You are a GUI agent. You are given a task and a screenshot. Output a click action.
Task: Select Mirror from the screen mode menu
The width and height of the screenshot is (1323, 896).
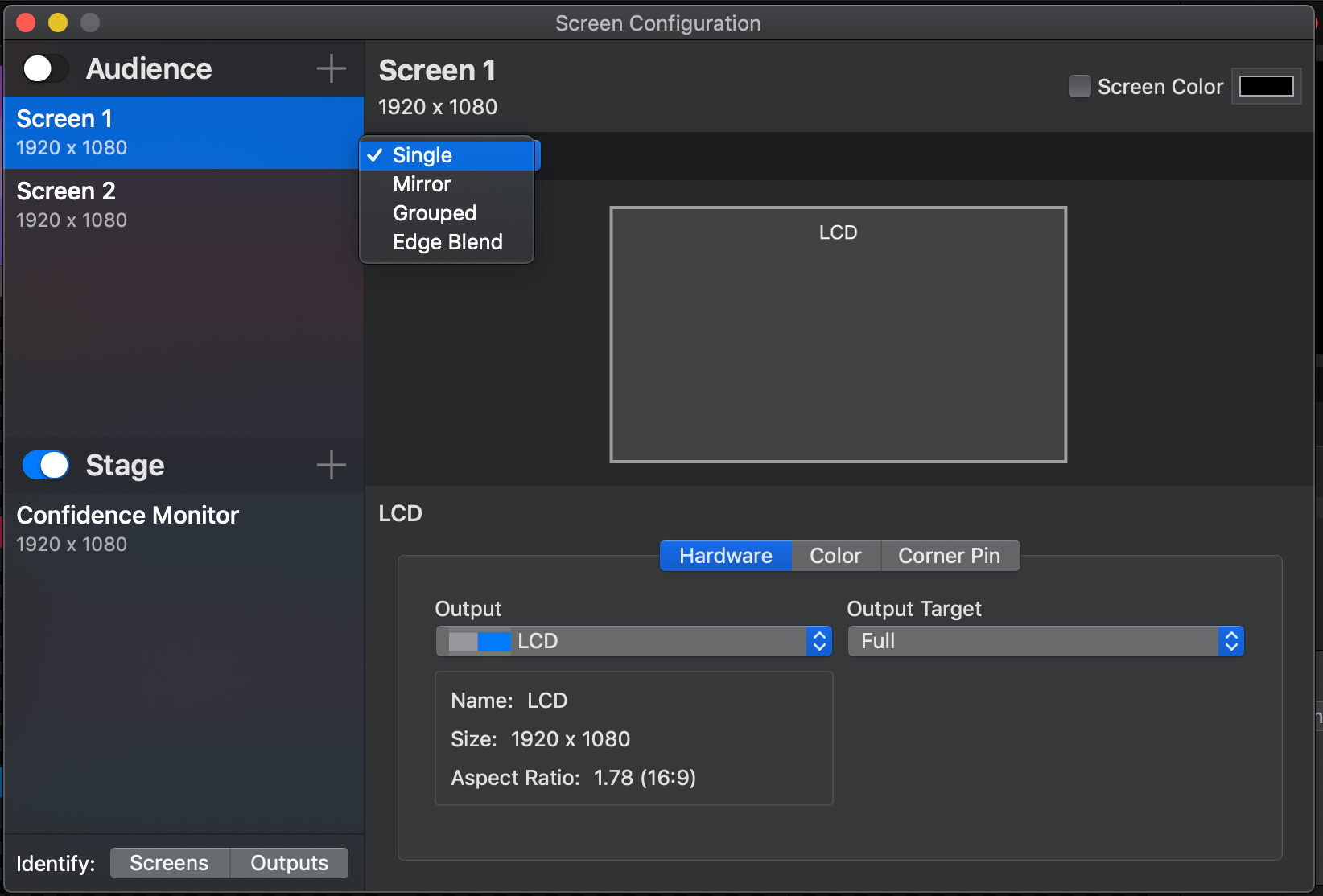coord(422,183)
